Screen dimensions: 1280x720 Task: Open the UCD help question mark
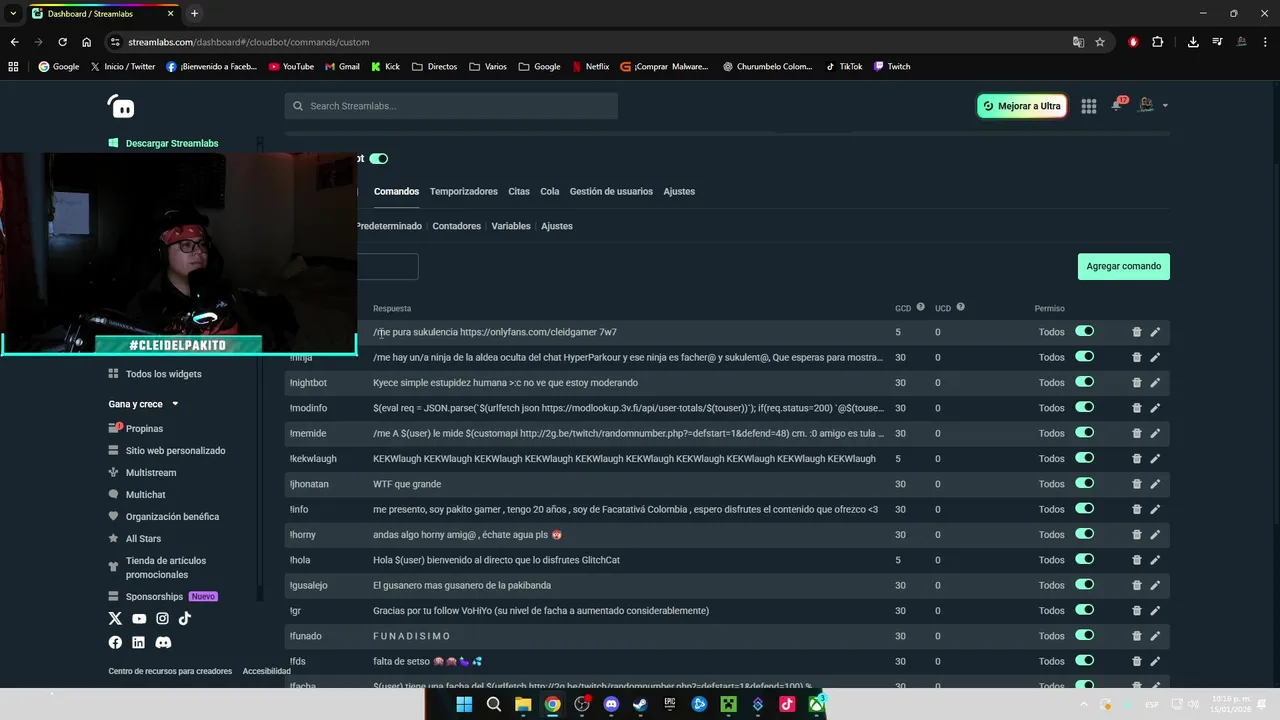pos(960,307)
